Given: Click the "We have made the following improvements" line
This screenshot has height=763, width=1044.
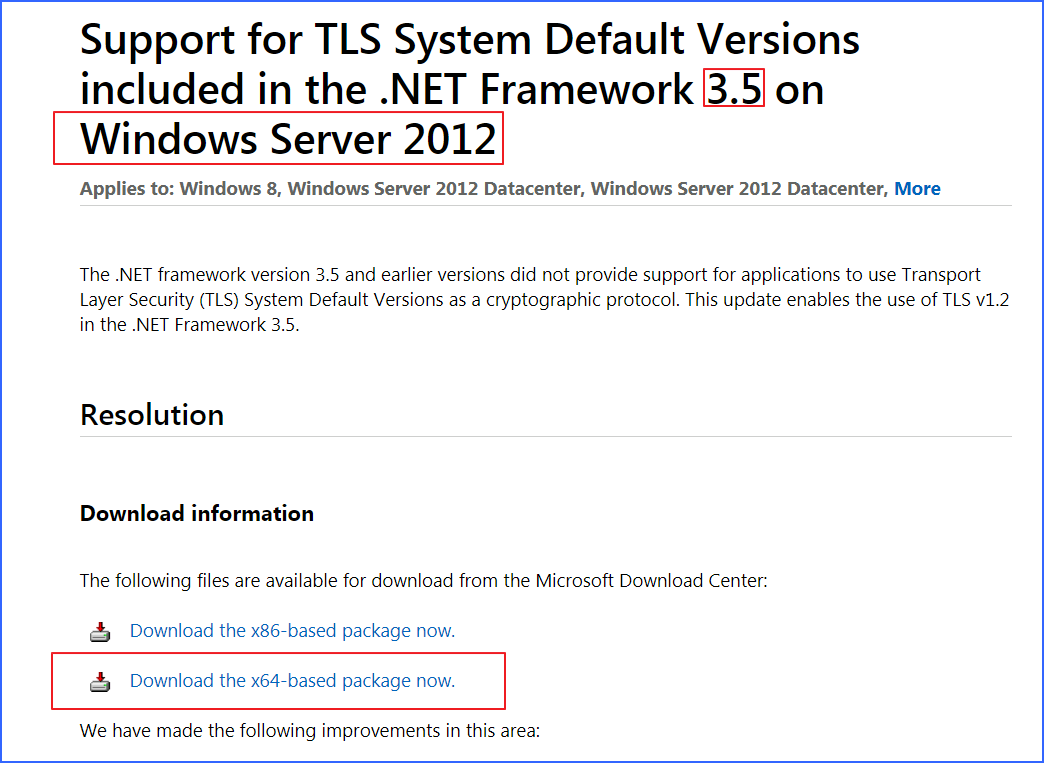Looking at the screenshot, I should click(309, 731).
